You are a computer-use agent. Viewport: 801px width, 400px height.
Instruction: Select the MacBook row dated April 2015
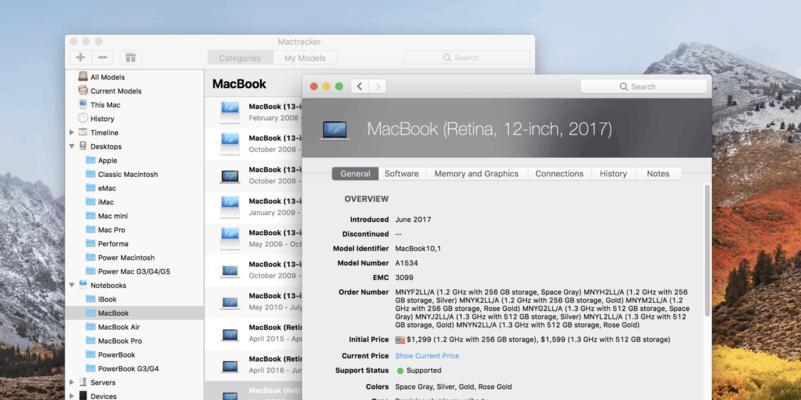point(253,333)
